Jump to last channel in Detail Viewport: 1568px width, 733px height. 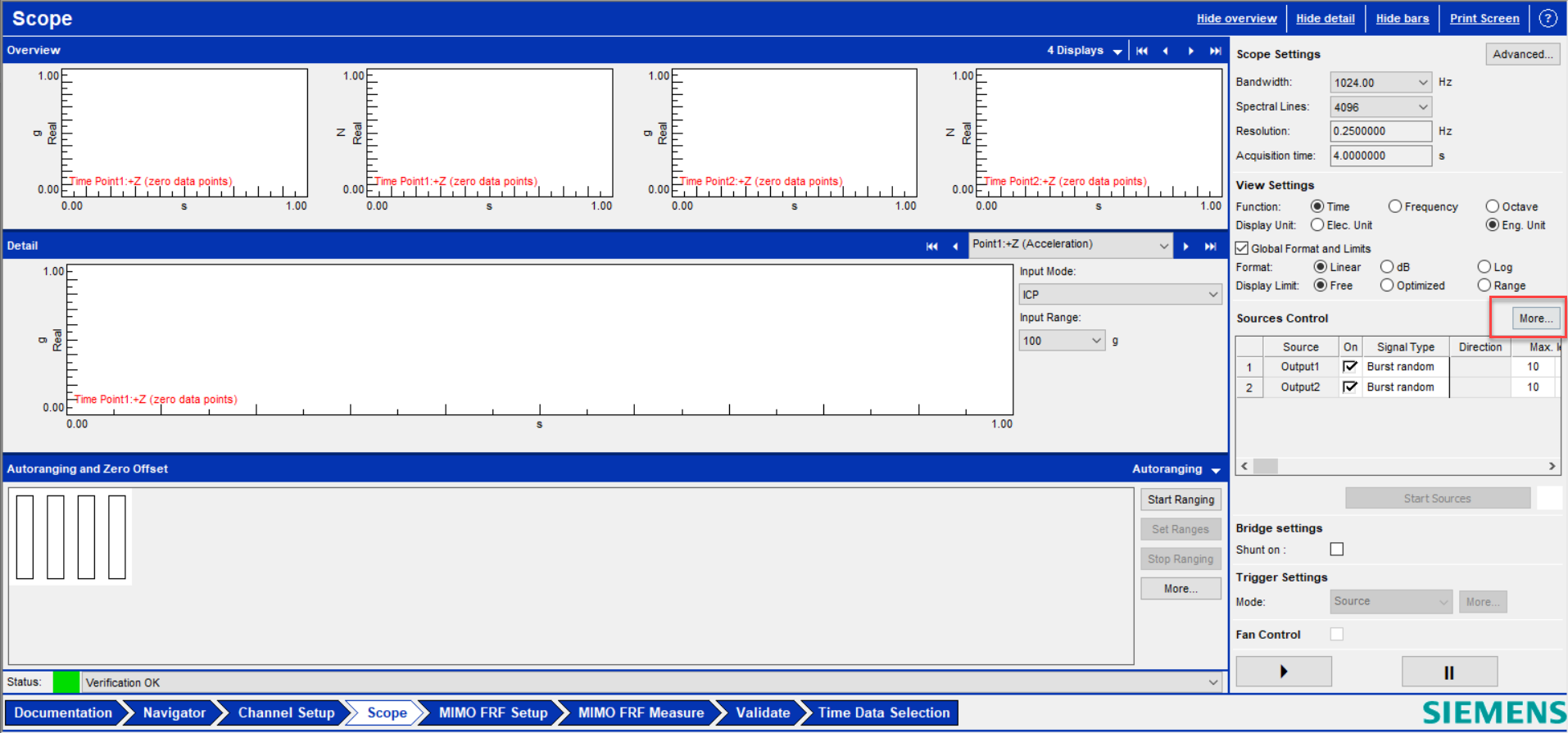[x=1210, y=247]
